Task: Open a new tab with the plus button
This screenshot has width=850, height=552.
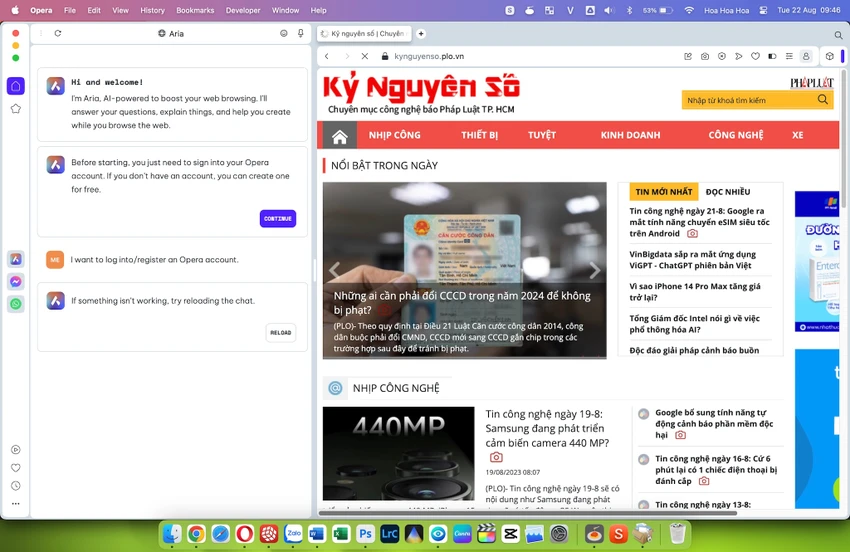Action: click(x=421, y=34)
